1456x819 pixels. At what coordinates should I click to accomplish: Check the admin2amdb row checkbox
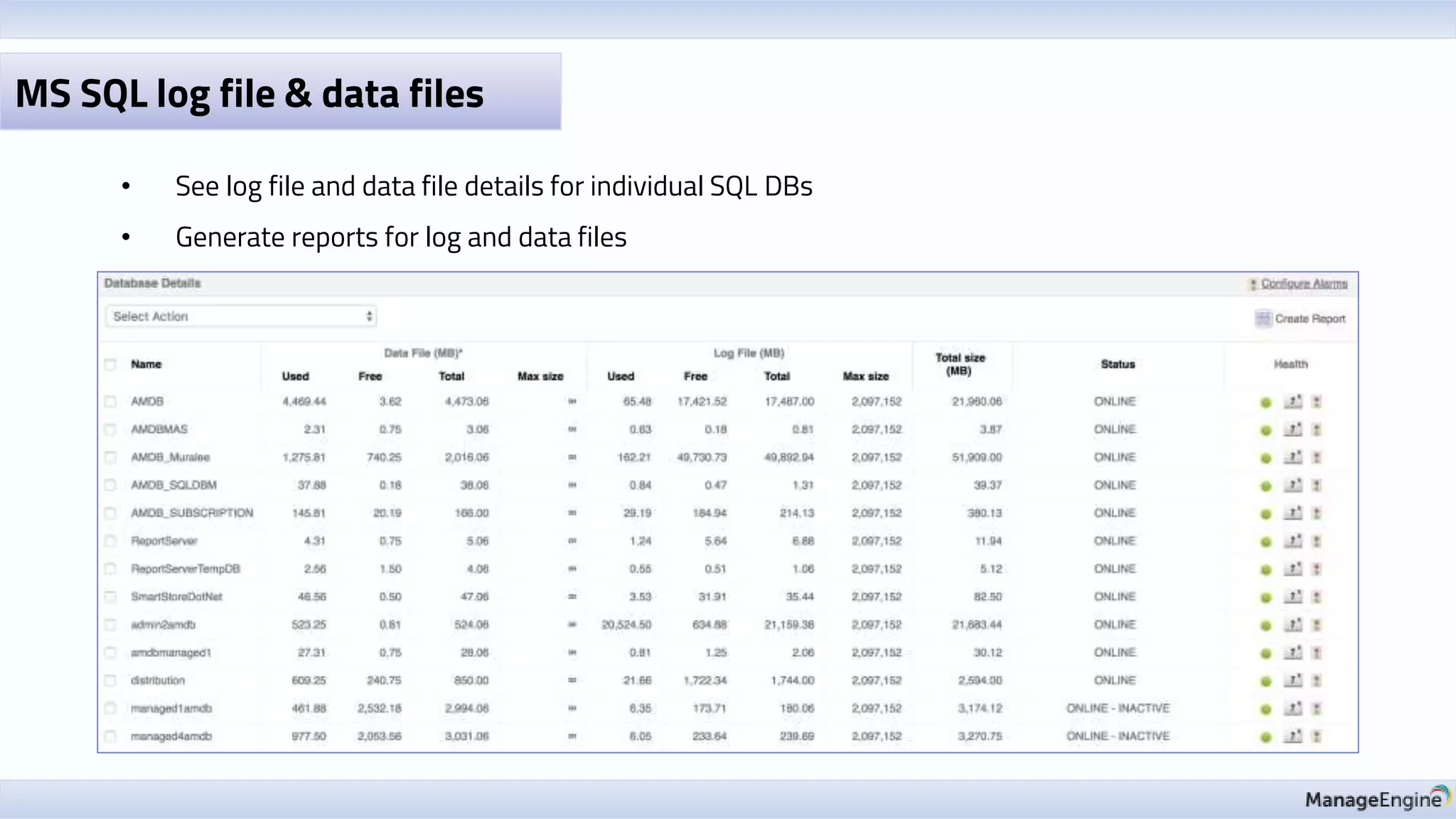[110, 625]
